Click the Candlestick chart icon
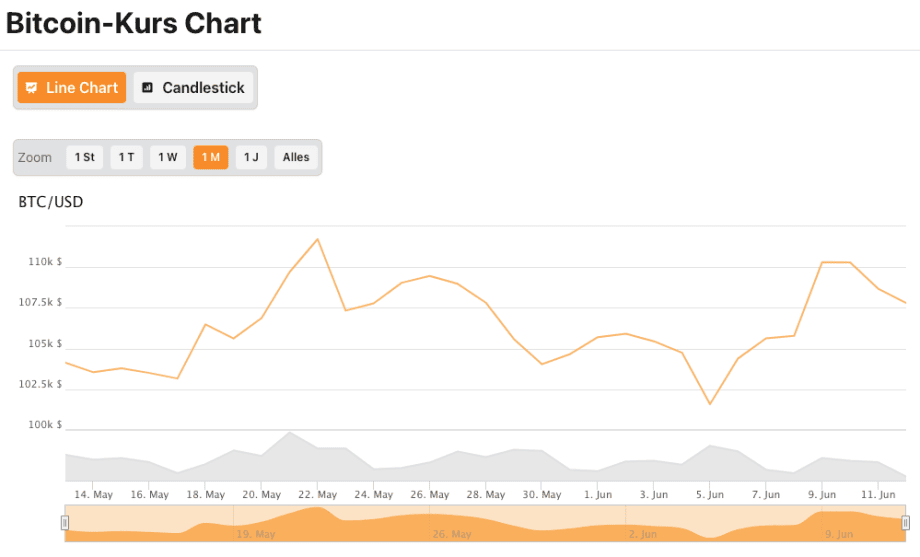The width and height of the screenshot is (920, 557). tap(147, 88)
